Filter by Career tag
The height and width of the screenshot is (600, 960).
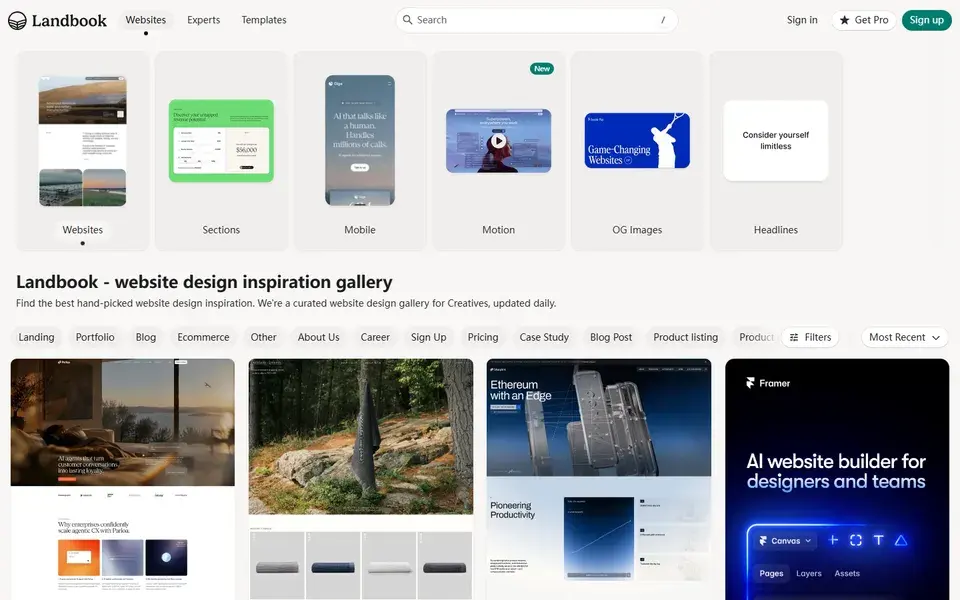point(375,337)
